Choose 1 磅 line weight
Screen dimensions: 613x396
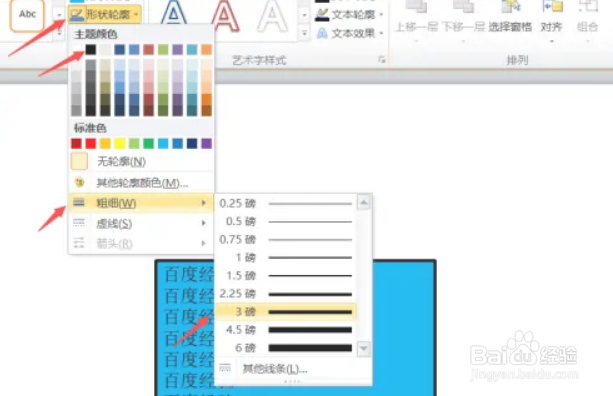pos(286,257)
